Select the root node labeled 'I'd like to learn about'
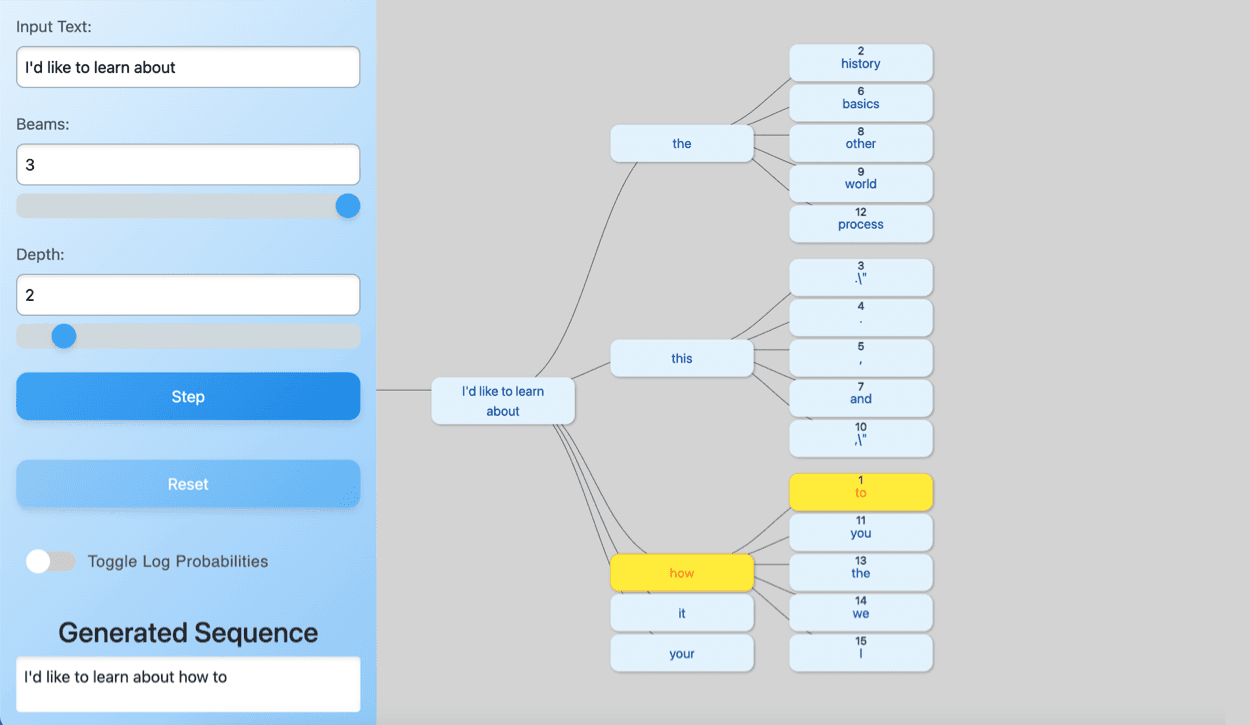 pyautogui.click(x=503, y=400)
